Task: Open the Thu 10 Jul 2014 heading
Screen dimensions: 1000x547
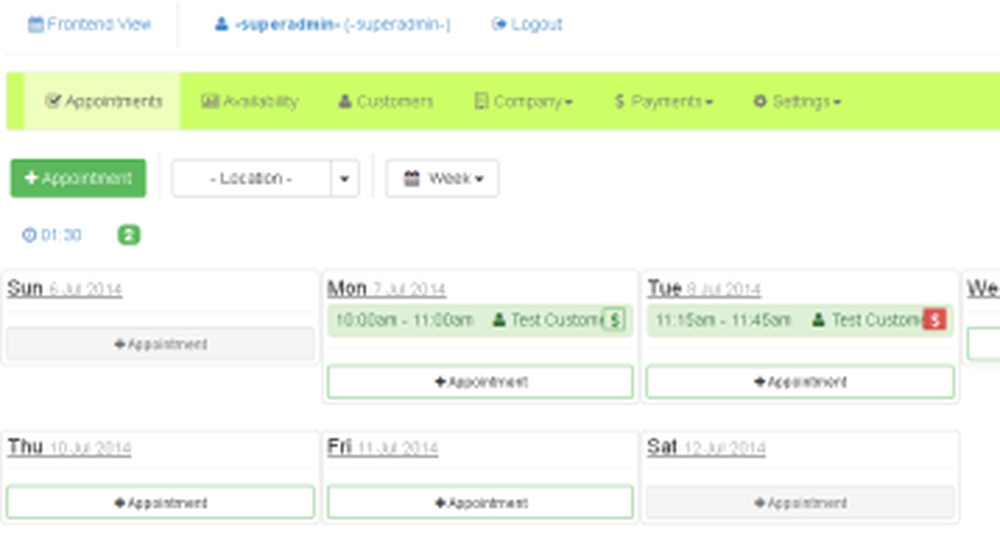Action: [x=69, y=447]
